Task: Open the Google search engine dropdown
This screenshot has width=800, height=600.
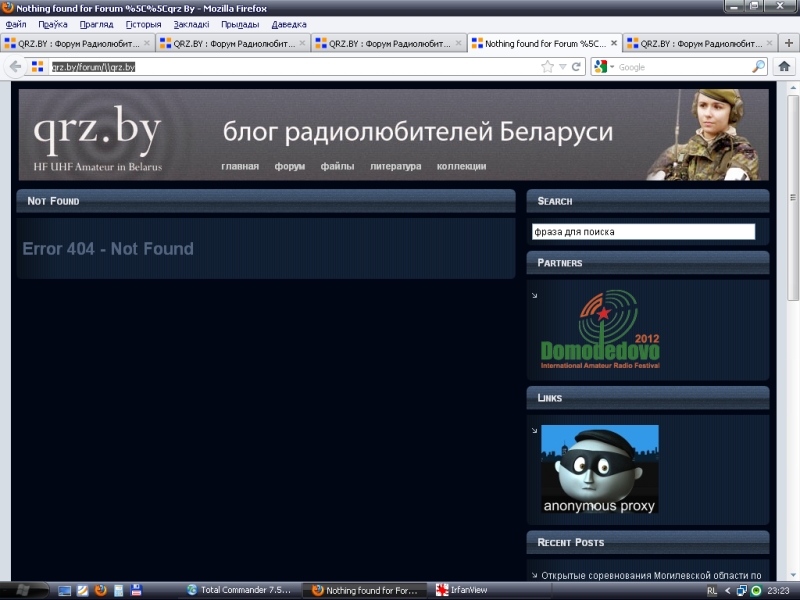Action: (x=605, y=67)
